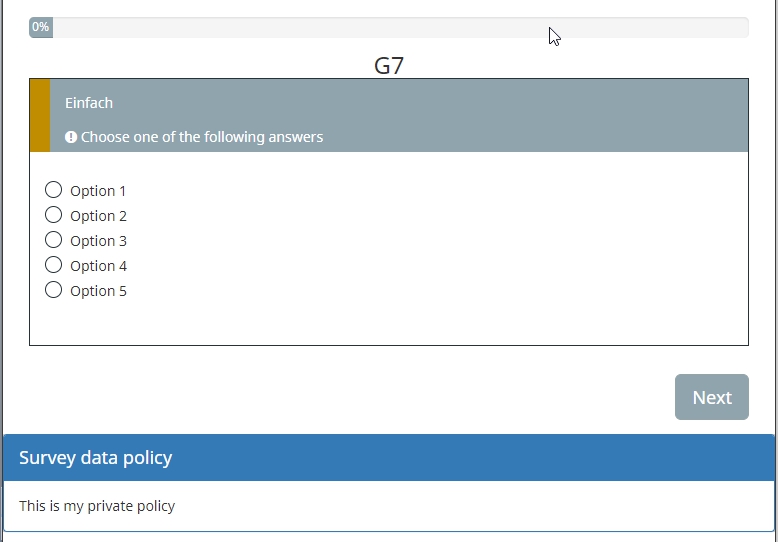
Task: Click the 'Option 4' label text
Action: [x=98, y=266]
